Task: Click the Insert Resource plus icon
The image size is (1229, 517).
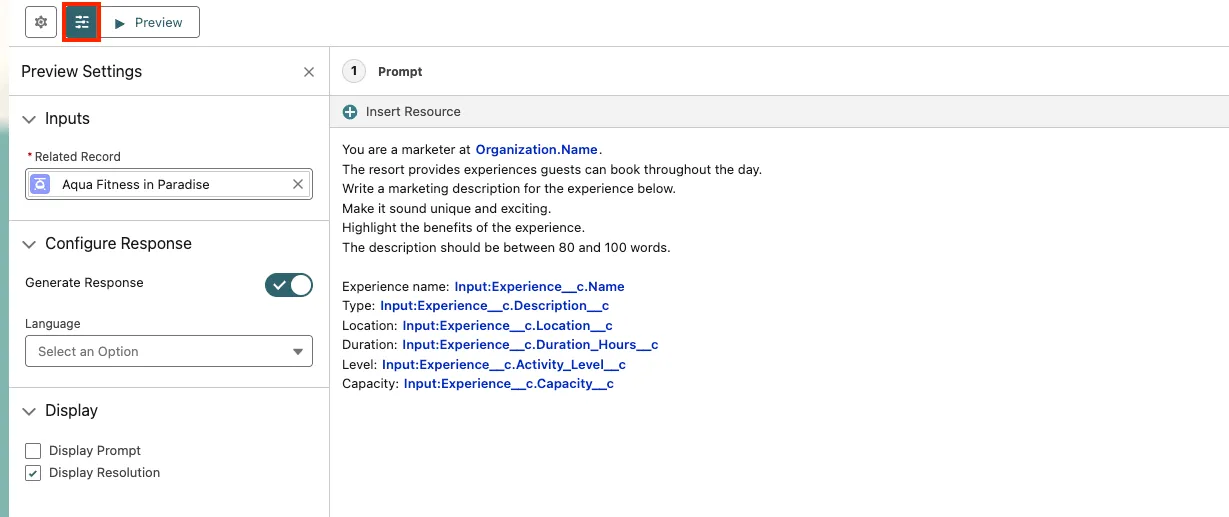Action: tap(350, 112)
